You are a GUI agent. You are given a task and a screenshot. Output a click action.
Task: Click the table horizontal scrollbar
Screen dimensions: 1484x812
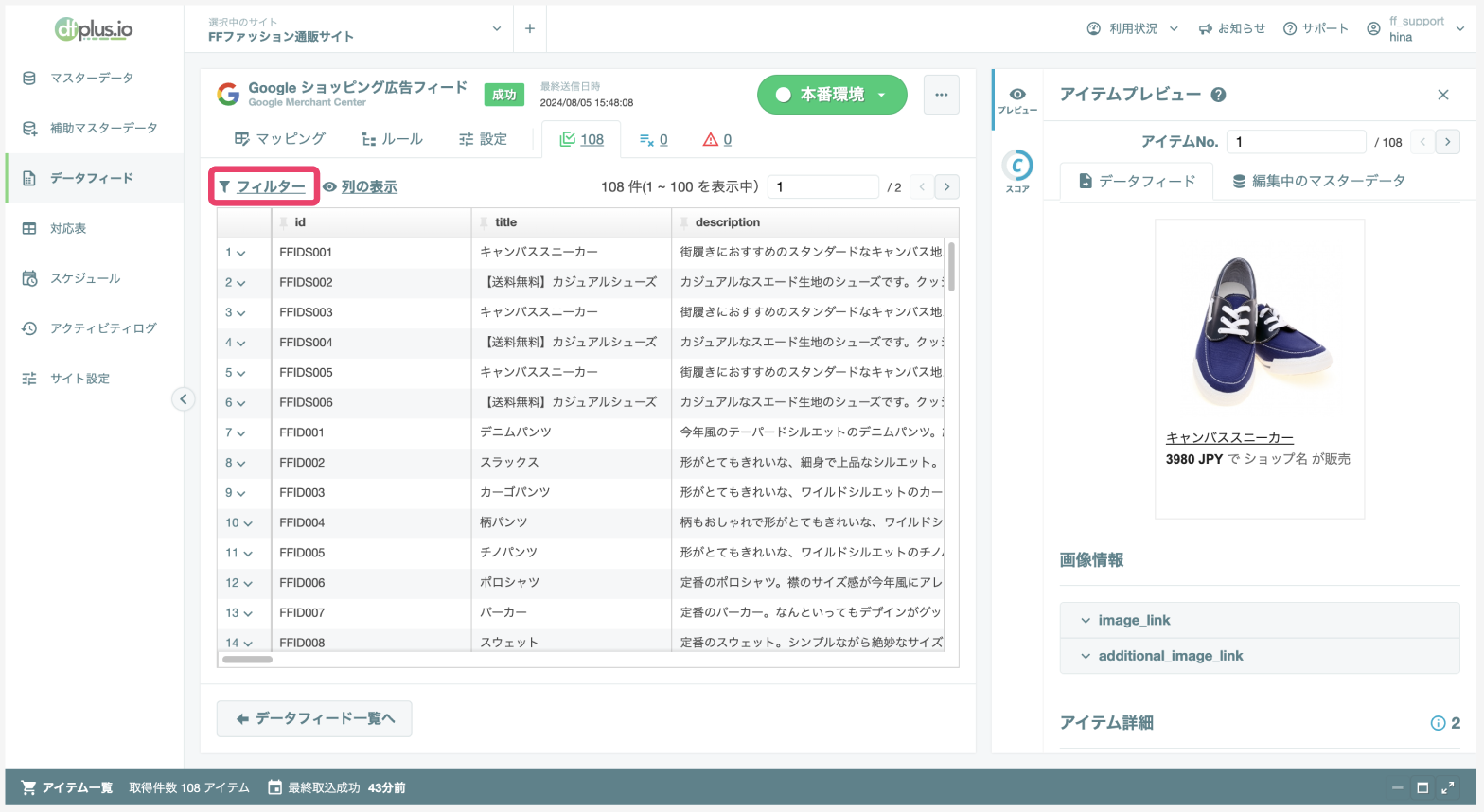[247, 660]
